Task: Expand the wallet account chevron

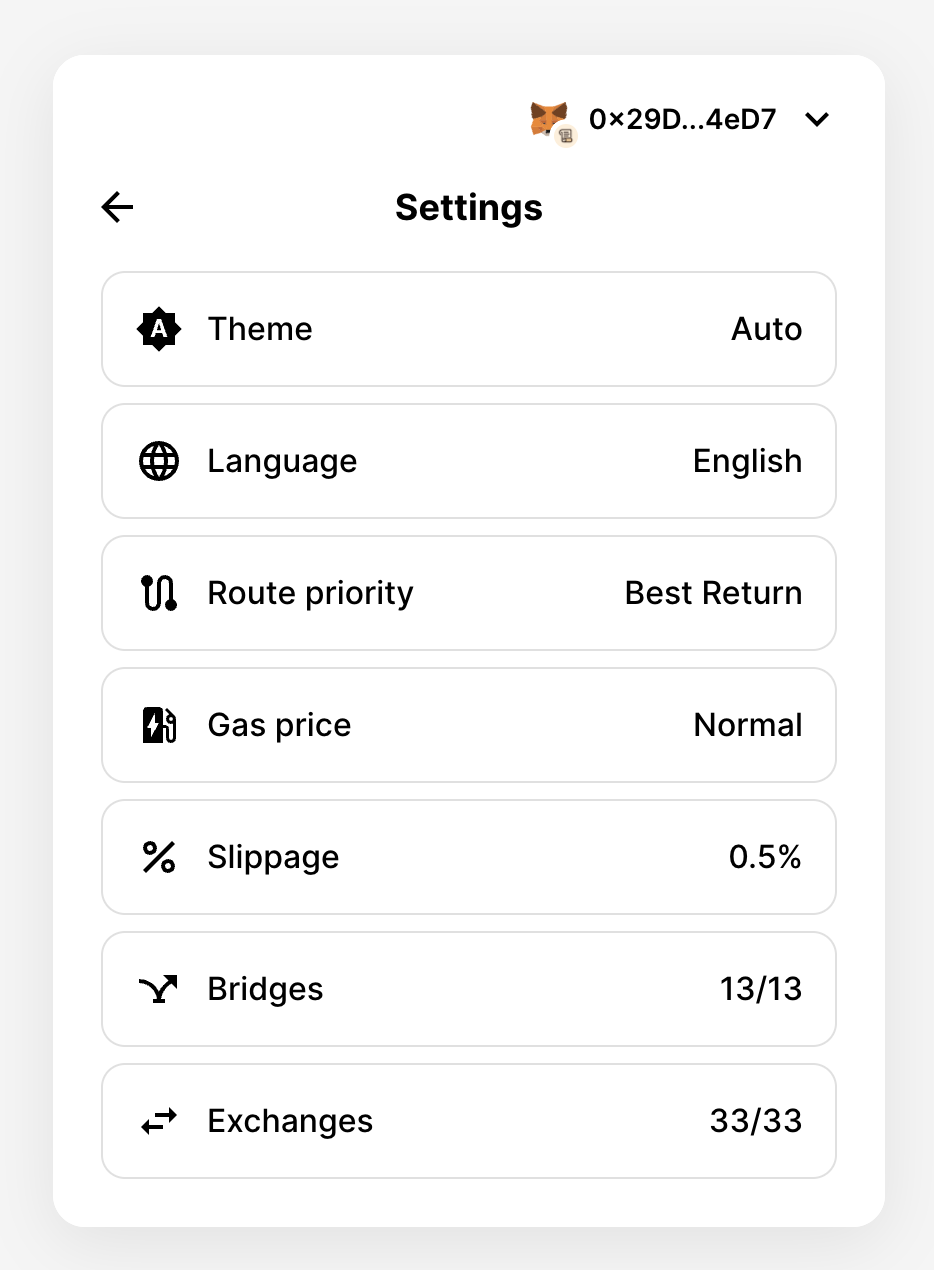Action: click(x=817, y=120)
